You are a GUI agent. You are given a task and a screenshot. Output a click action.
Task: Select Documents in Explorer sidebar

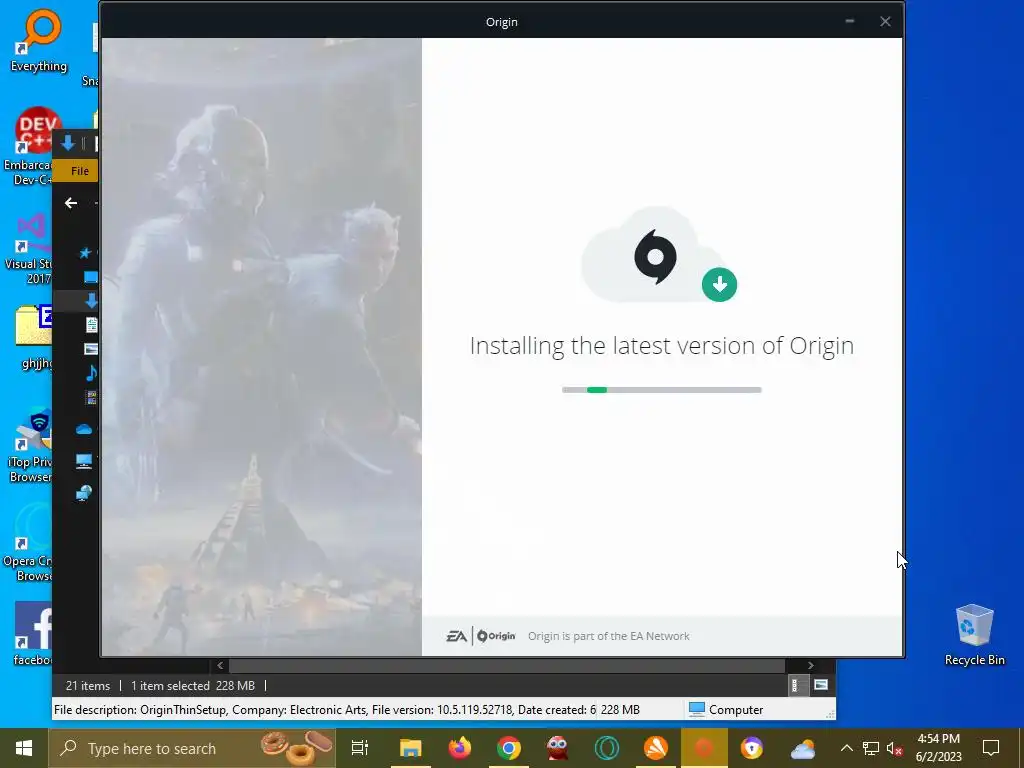pyautogui.click(x=91, y=325)
